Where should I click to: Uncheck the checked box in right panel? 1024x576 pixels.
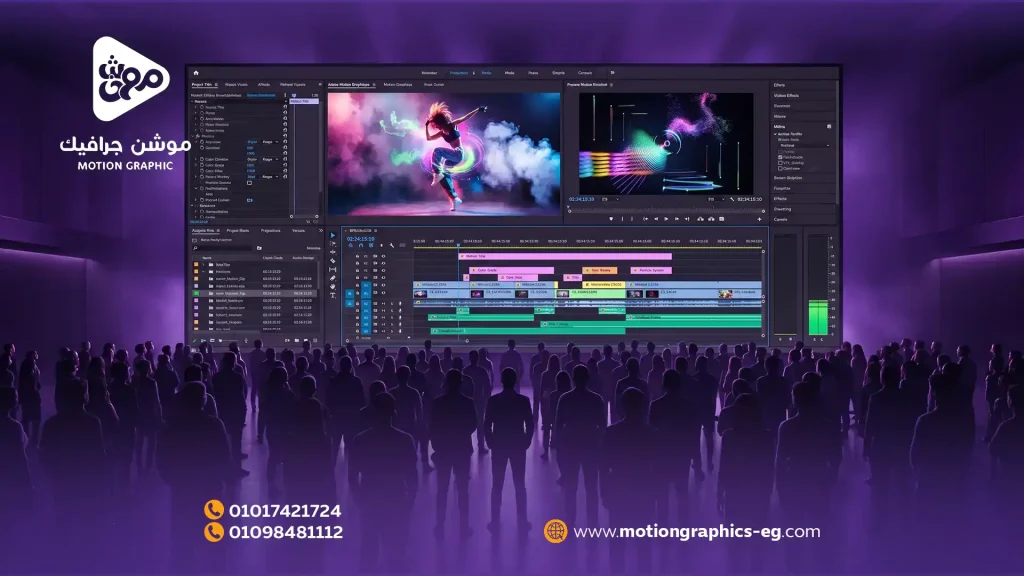(780, 157)
